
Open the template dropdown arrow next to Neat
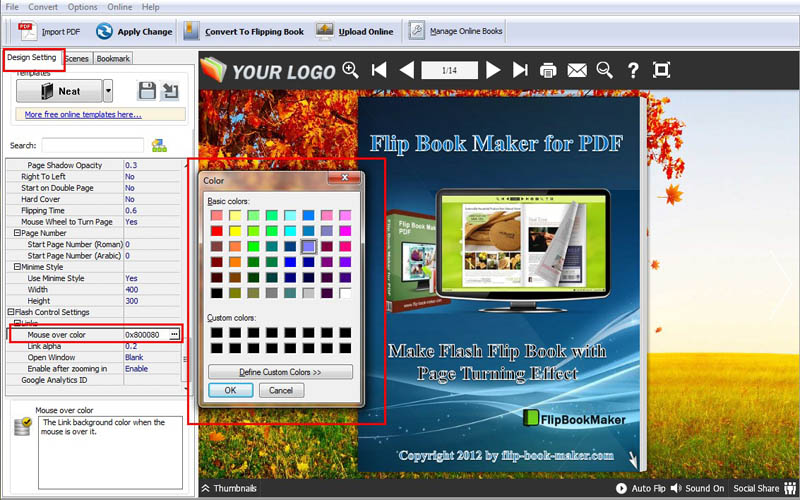pyautogui.click(x=108, y=91)
